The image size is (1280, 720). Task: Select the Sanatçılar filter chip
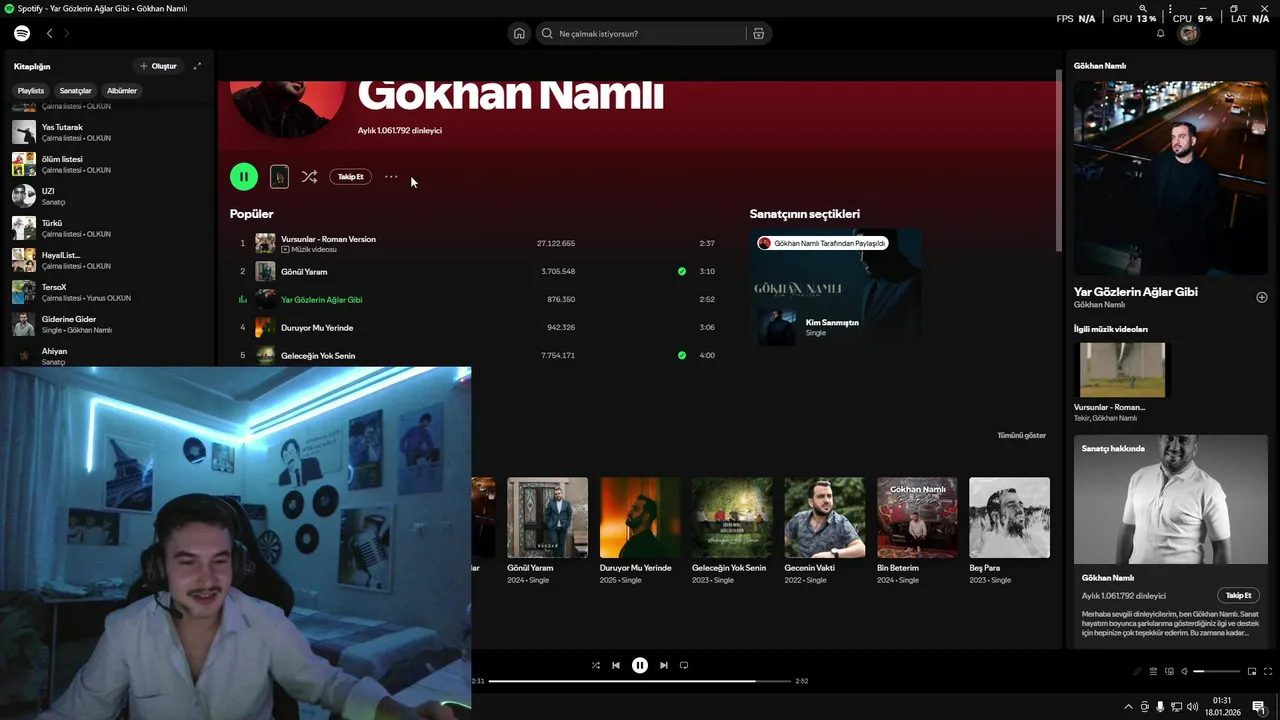75,90
